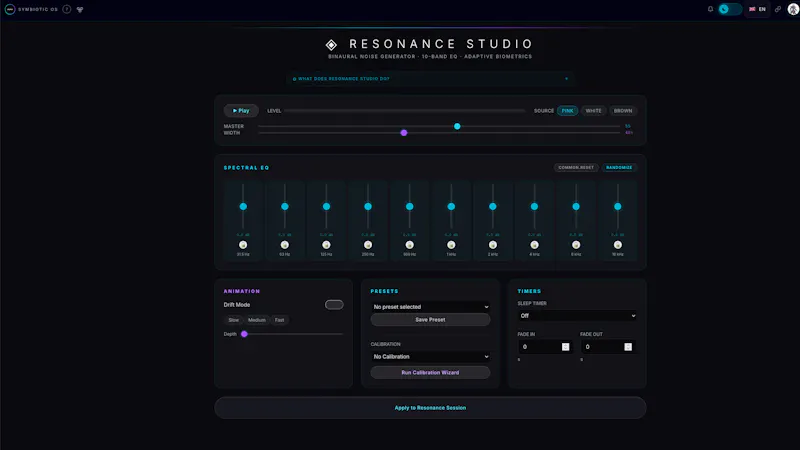This screenshot has width=800, height=450.
Task: Open the 'No preset selected' dropdown
Action: [x=431, y=307]
